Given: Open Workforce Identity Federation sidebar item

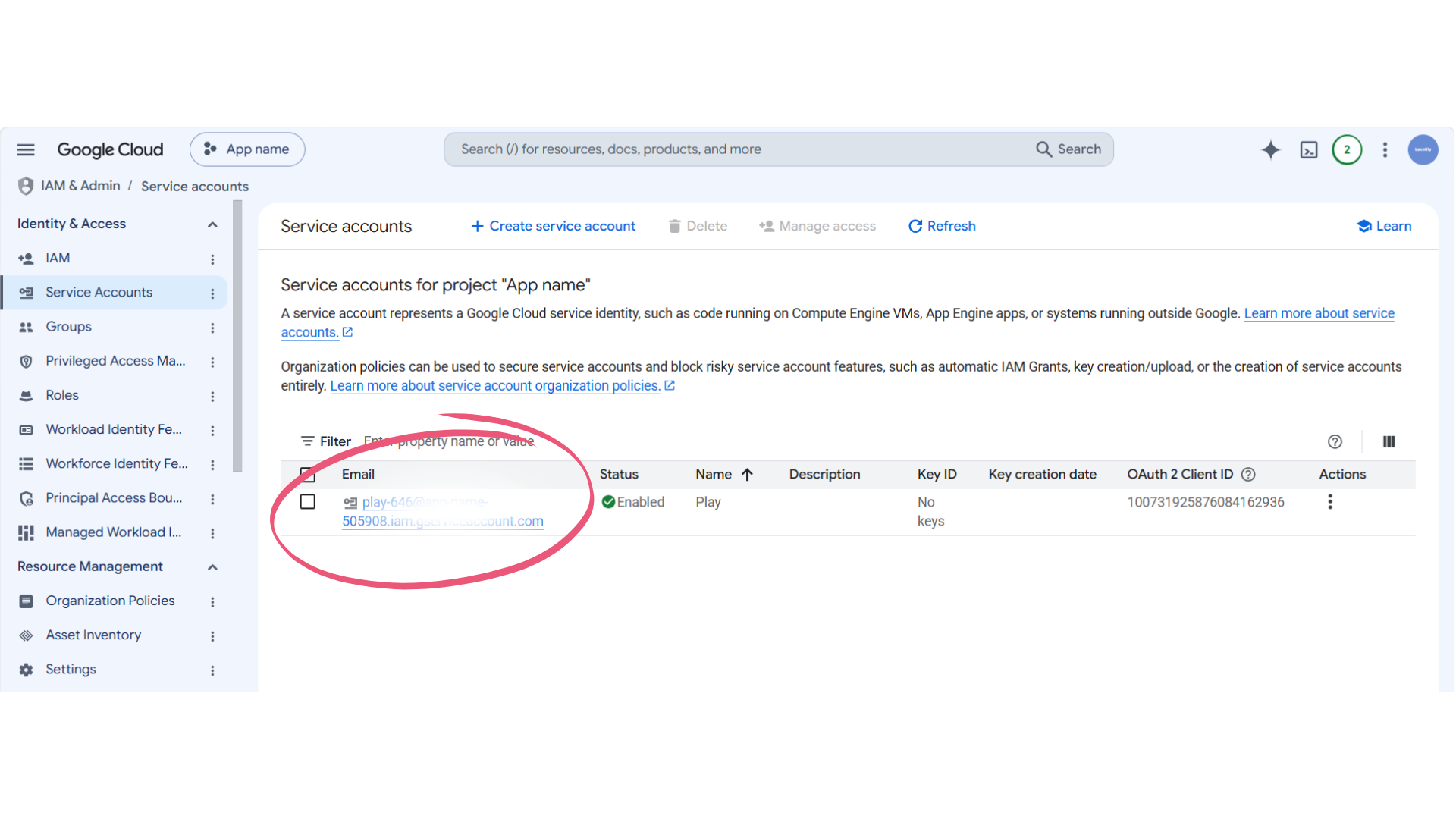Looking at the screenshot, I should coord(117,463).
